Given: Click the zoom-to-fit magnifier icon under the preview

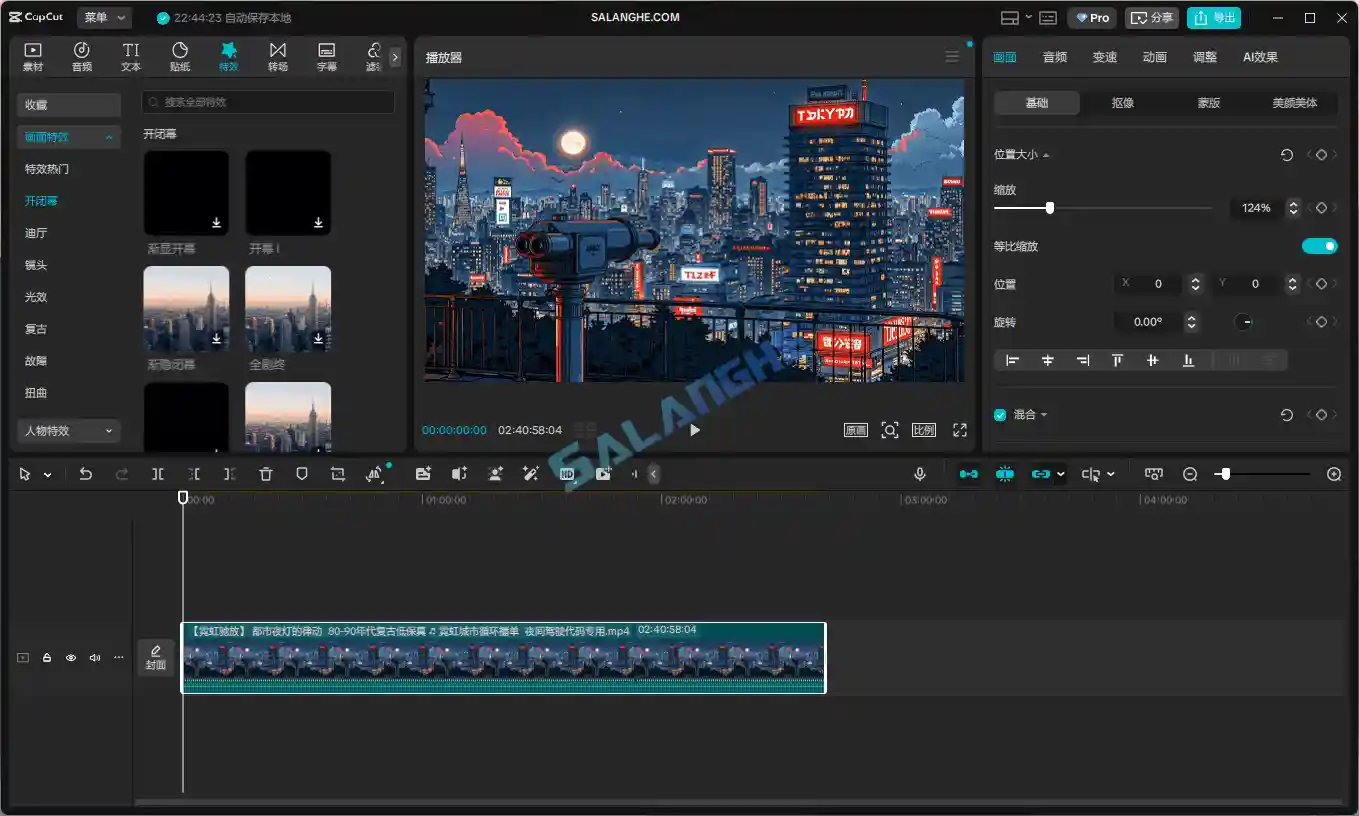Looking at the screenshot, I should point(890,430).
